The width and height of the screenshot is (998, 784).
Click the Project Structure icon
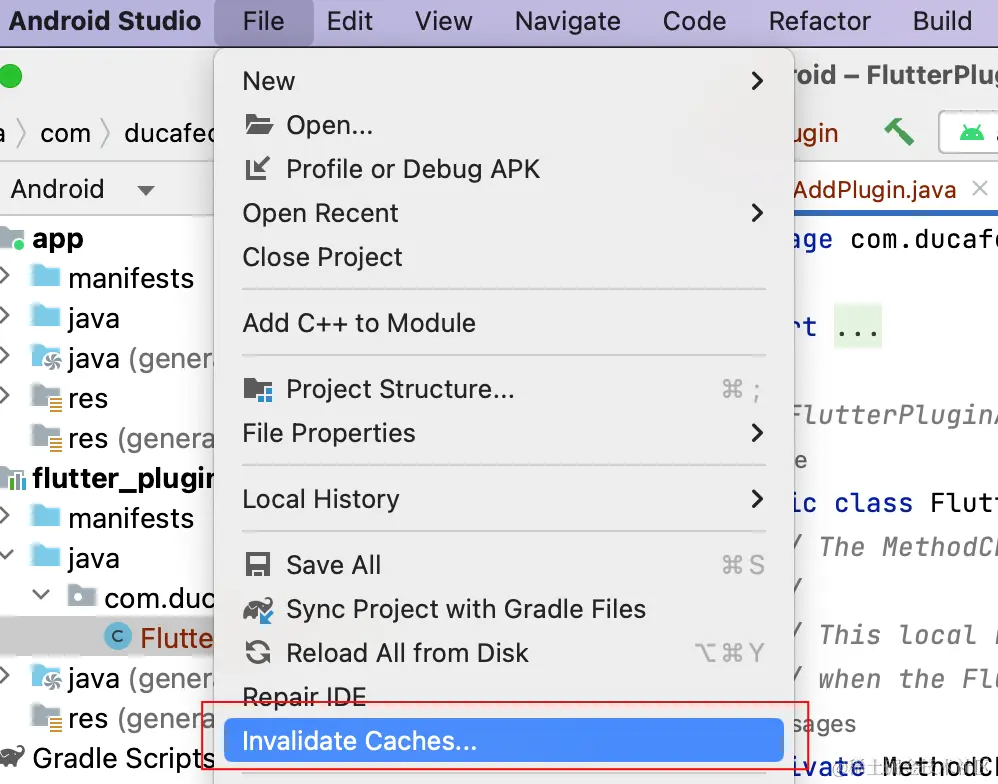point(259,389)
